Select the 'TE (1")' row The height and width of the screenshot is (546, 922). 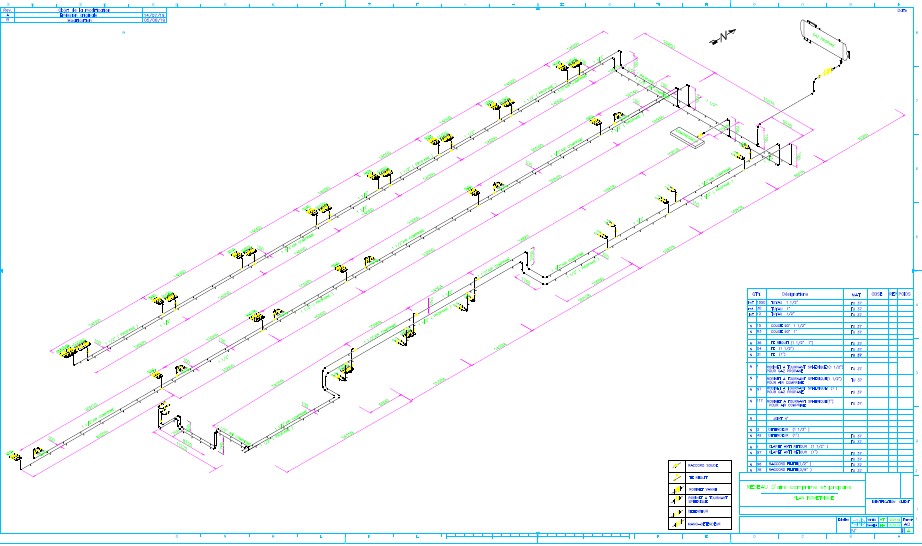[830, 354]
